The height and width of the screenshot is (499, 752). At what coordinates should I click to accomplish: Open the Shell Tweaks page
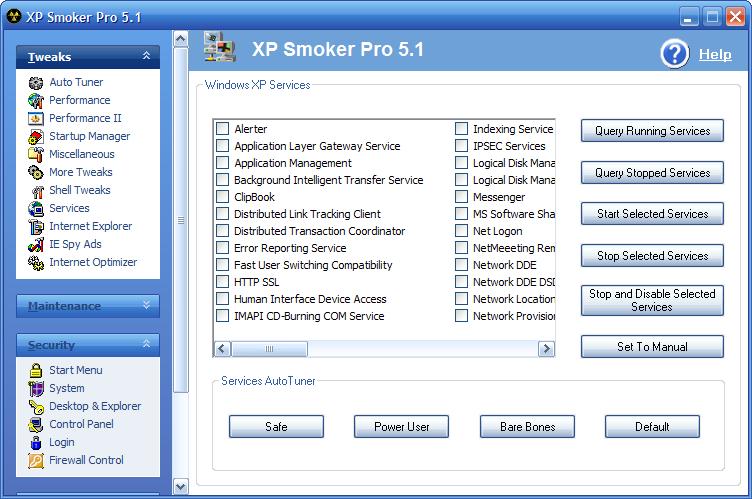[x=80, y=190]
